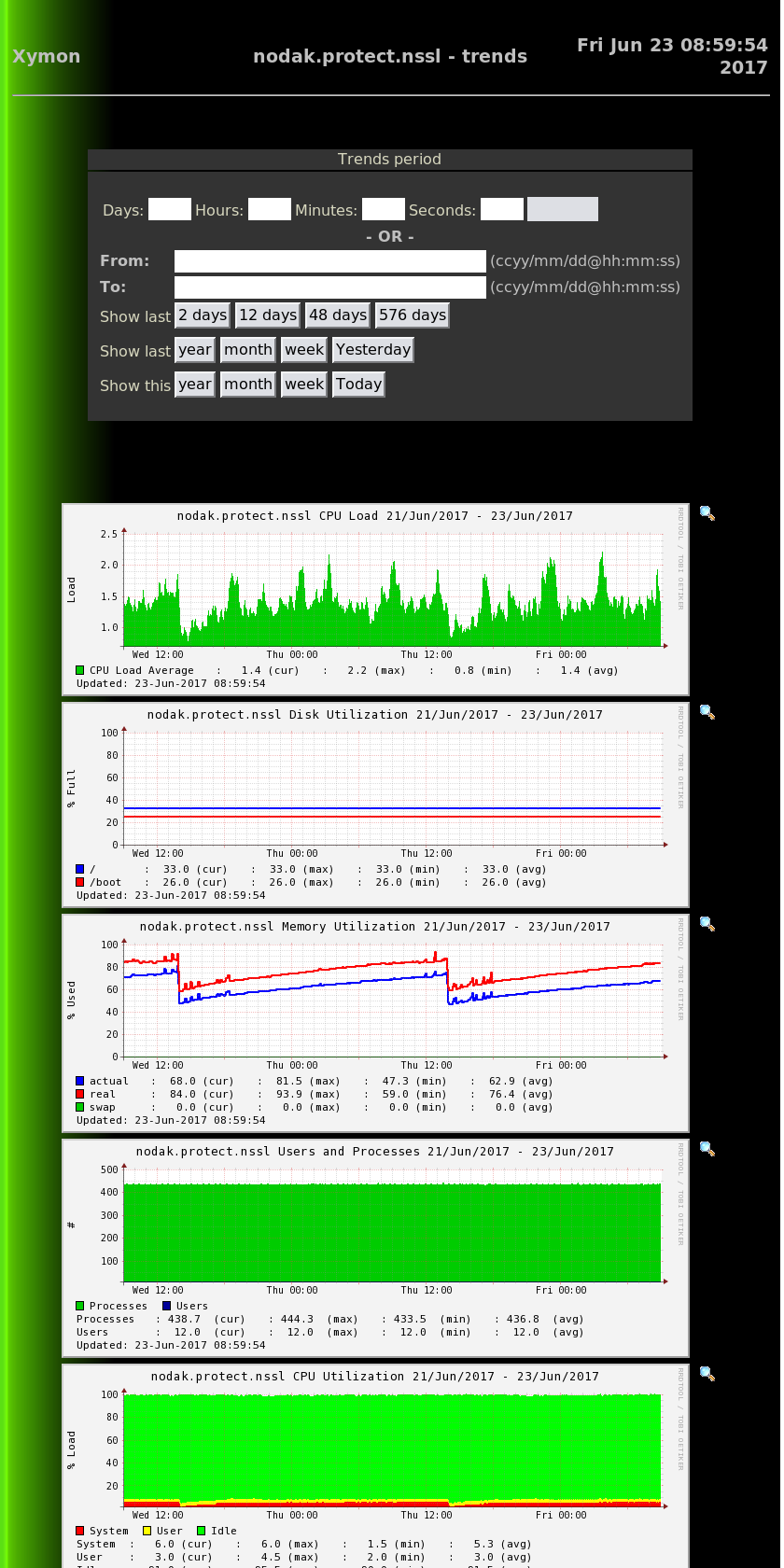The height and width of the screenshot is (1568, 784).
Task: Open the CPU Load graph image
Action: tap(375, 599)
